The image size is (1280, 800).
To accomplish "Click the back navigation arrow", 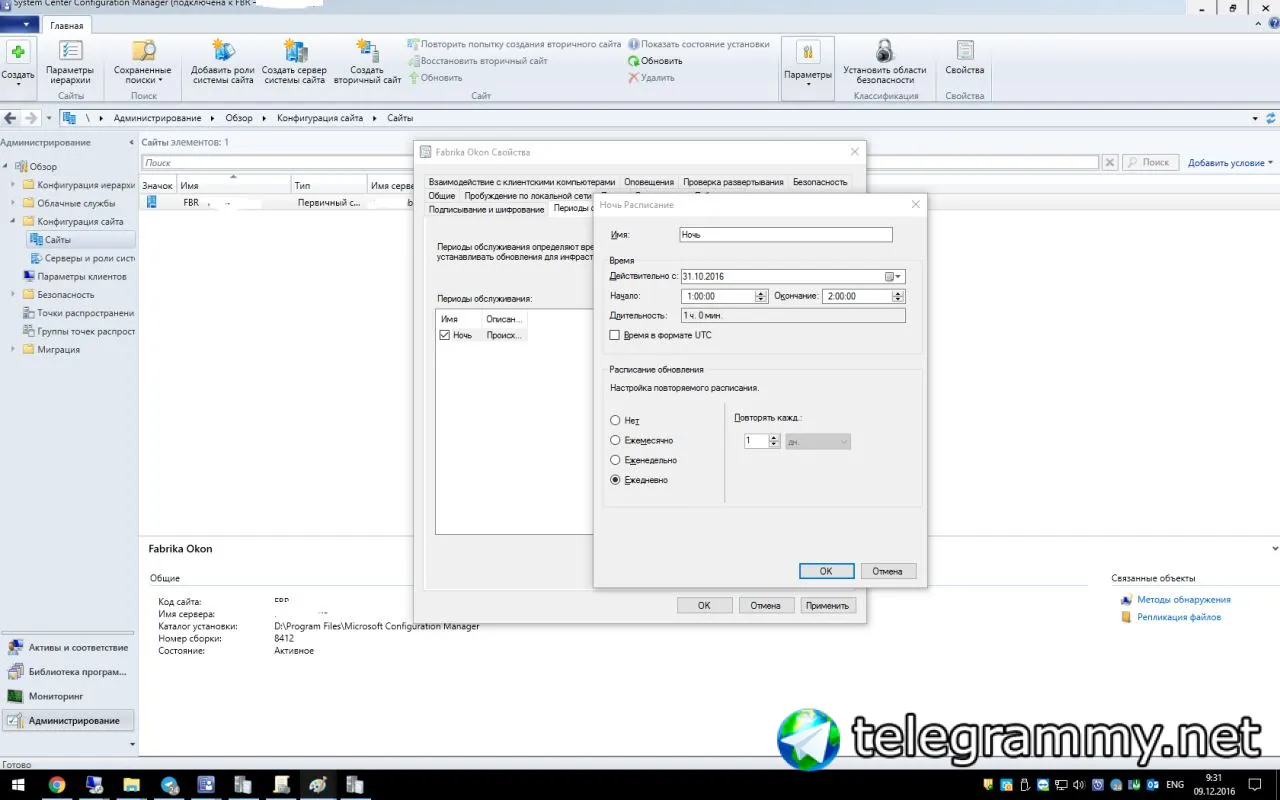I will pos(11,118).
